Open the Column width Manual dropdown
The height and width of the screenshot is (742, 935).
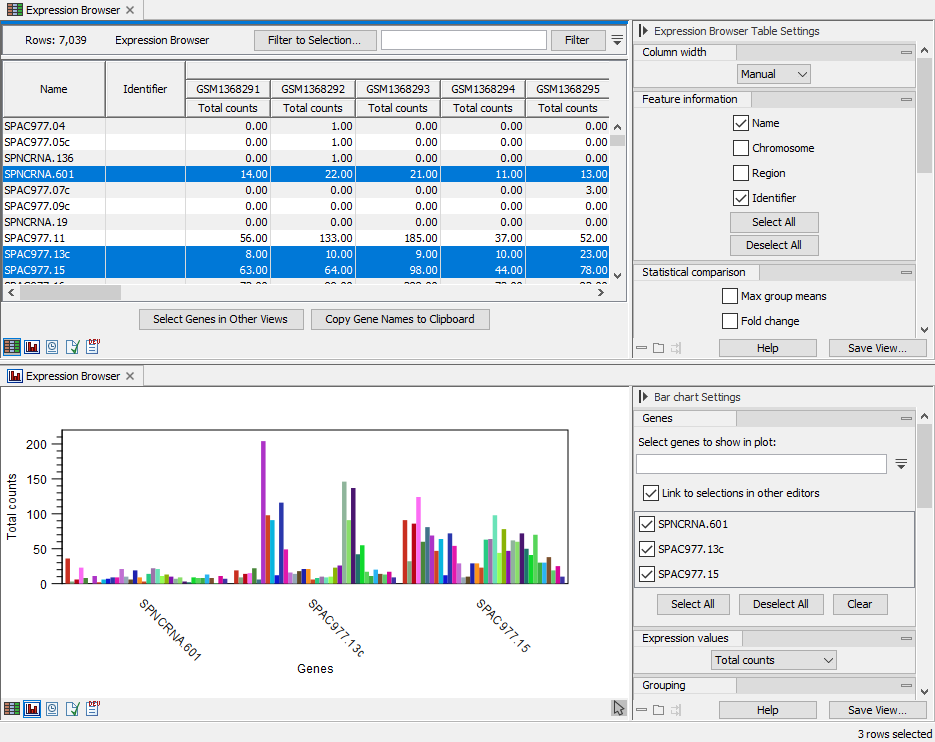click(x=773, y=74)
